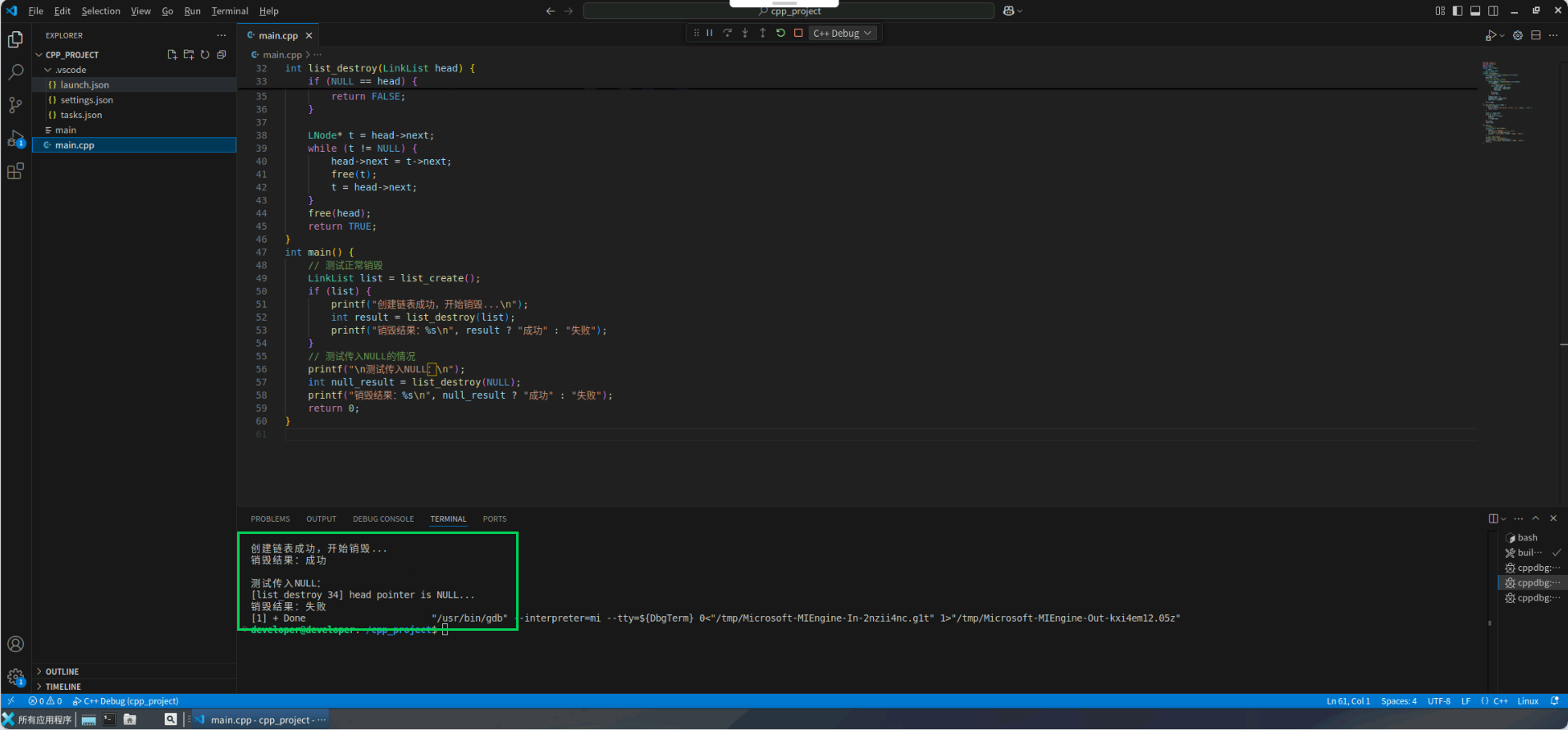Close the bottom panel
Viewport: 1568px width, 730px height.
pyautogui.click(x=1553, y=518)
